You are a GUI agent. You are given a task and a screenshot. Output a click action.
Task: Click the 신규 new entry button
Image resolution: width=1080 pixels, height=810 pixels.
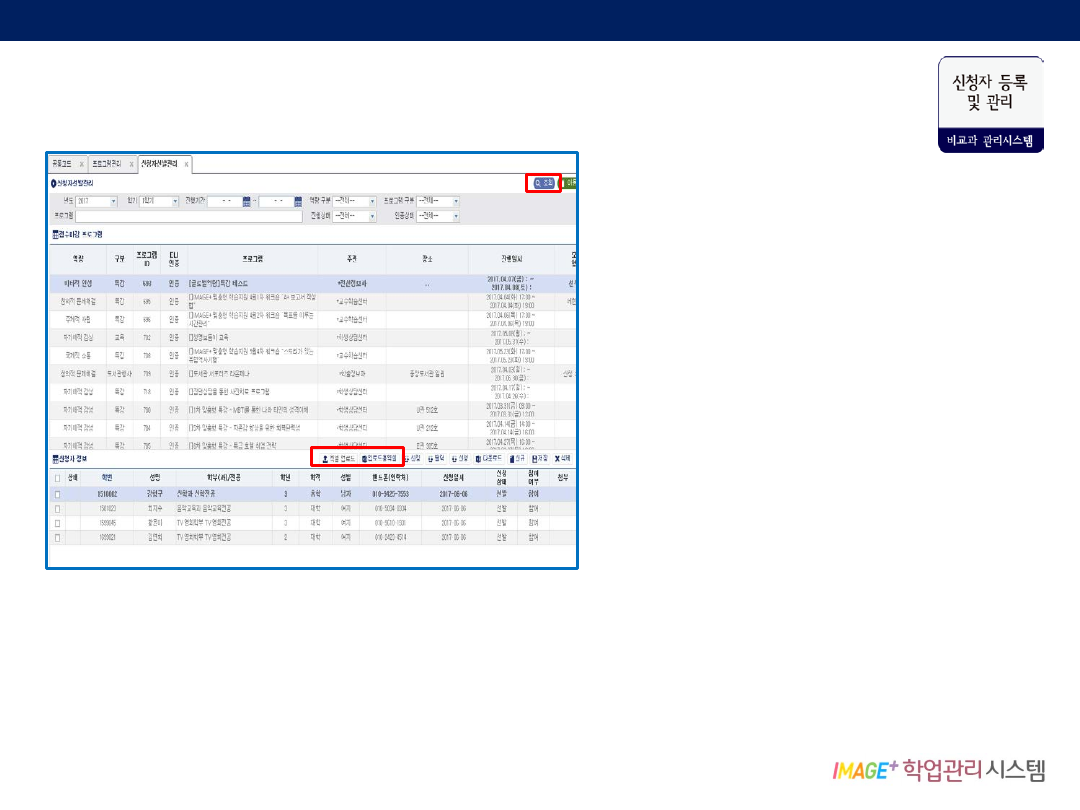tap(518, 458)
